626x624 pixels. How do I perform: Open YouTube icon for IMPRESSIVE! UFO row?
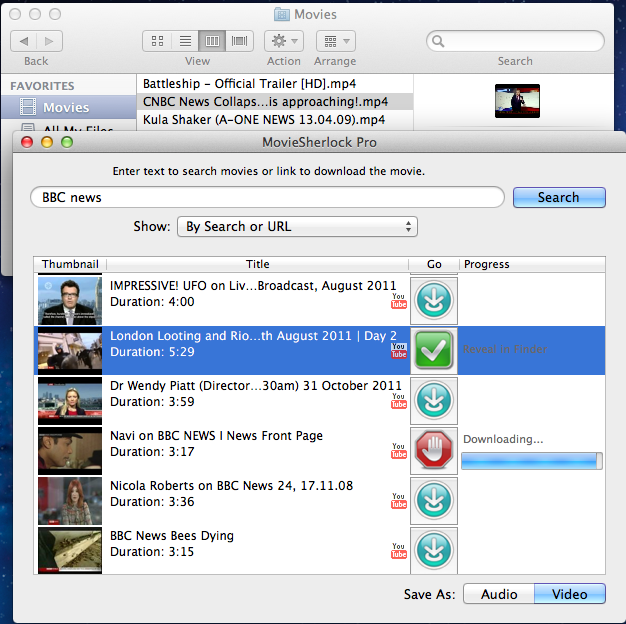tap(398, 301)
